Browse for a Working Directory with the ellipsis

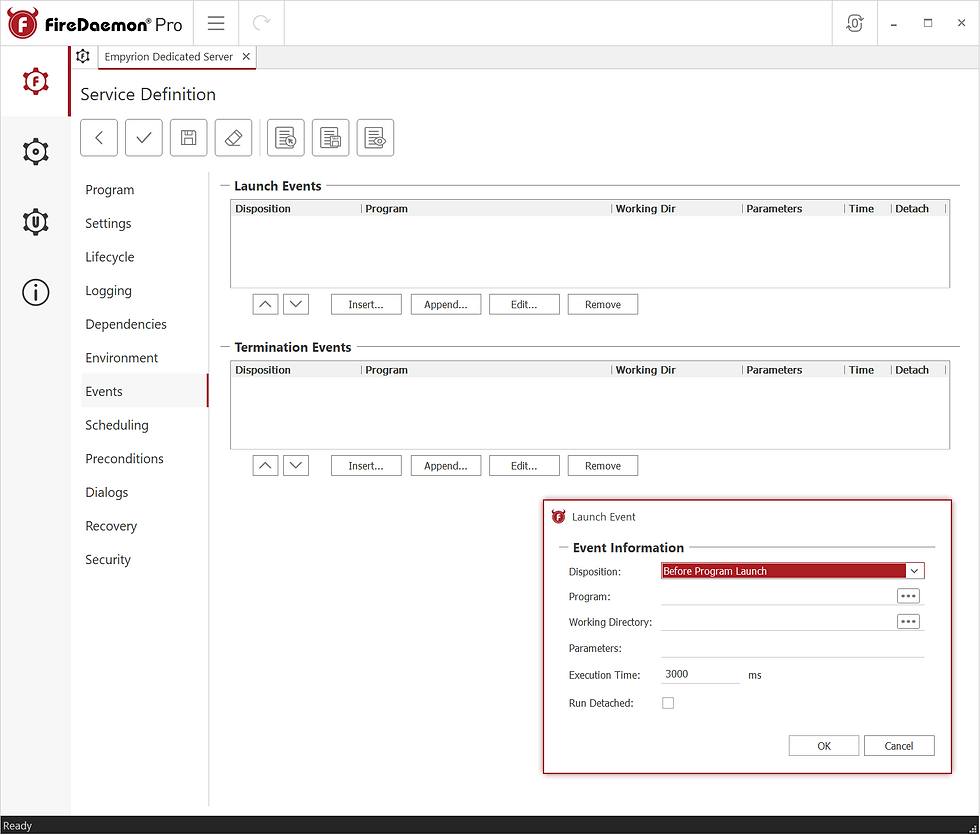[x=908, y=621]
